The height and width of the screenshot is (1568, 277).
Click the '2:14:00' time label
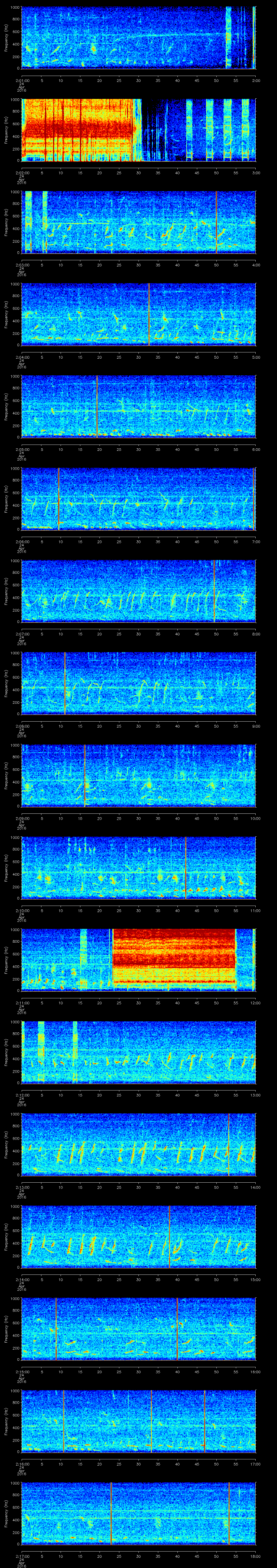22,1279
